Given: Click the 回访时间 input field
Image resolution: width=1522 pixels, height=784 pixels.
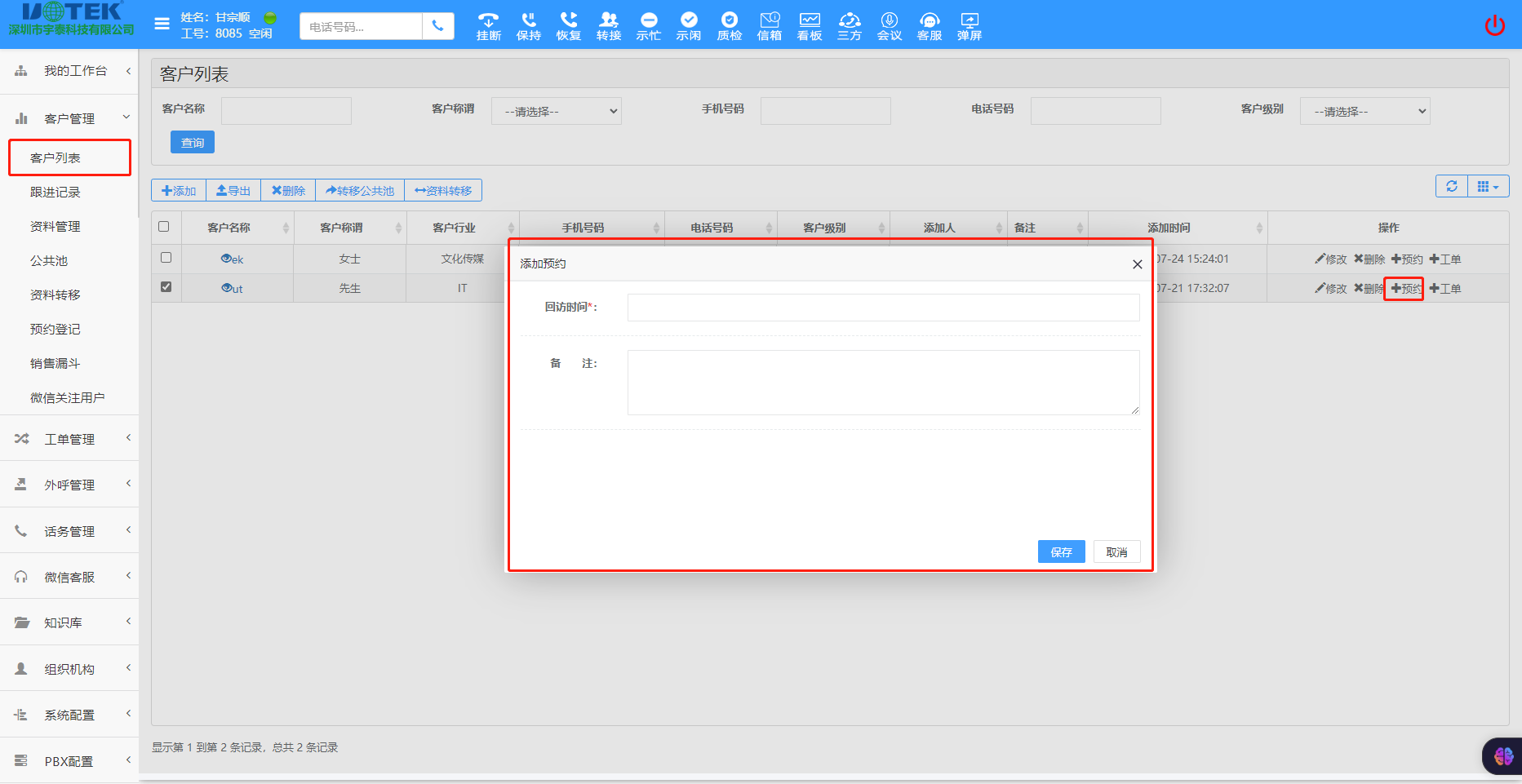Looking at the screenshot, I should (883, 308).
